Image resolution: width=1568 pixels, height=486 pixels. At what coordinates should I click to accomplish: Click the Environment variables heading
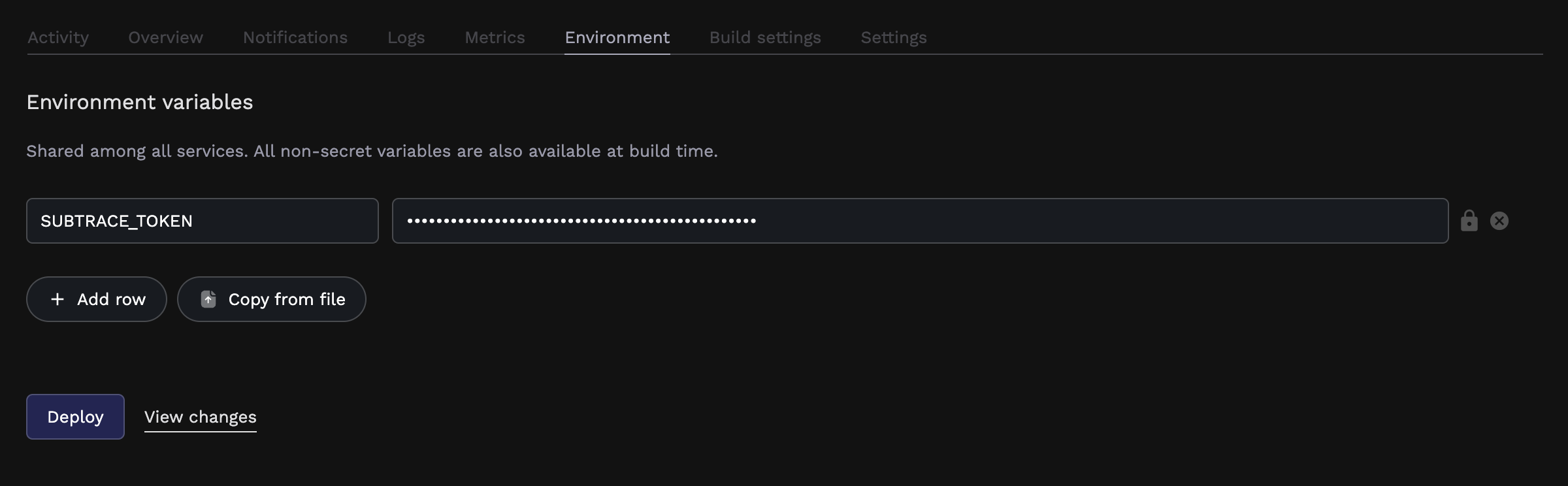140,102
